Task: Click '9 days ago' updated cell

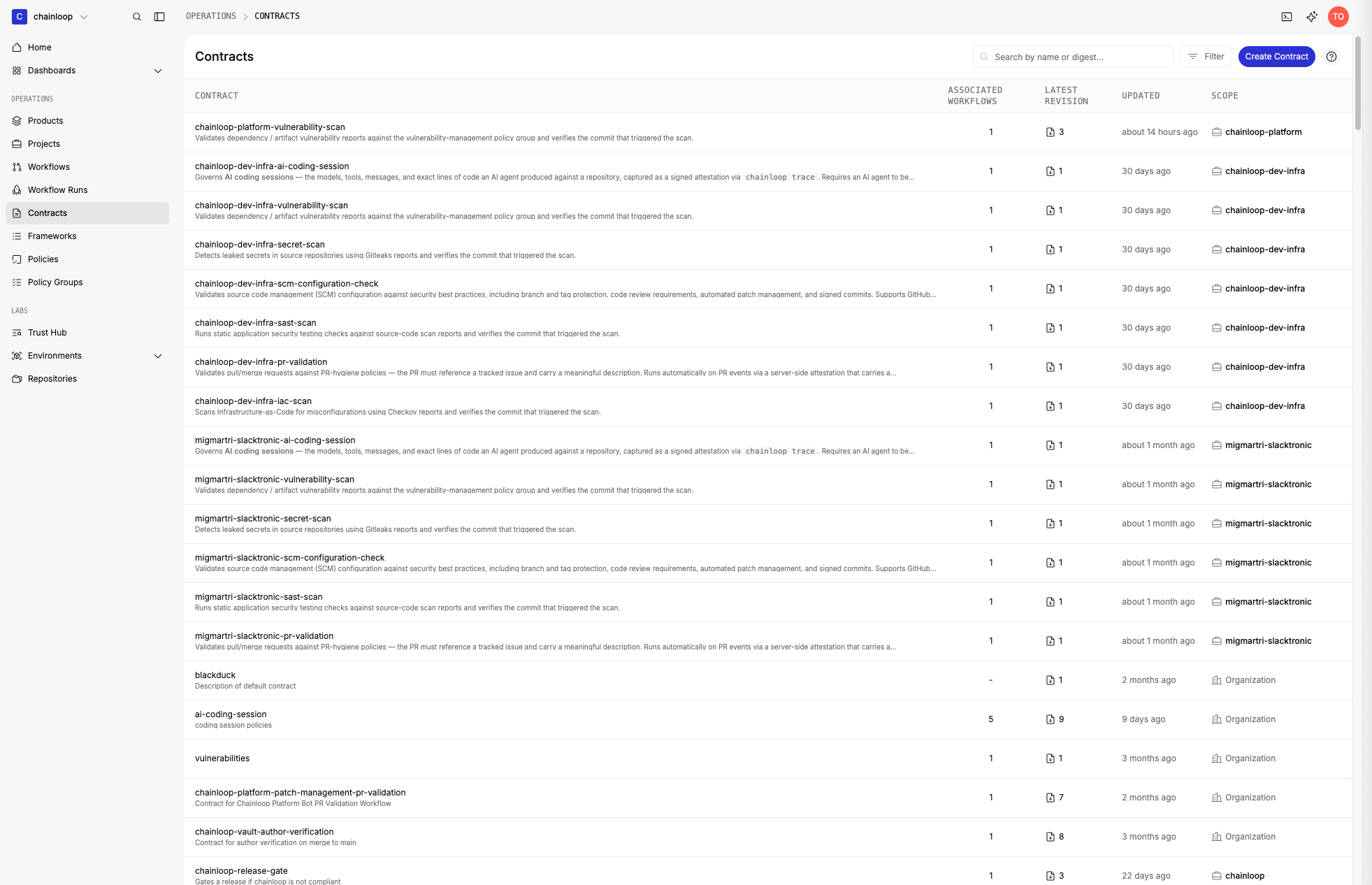Action: coord(1143,719)
